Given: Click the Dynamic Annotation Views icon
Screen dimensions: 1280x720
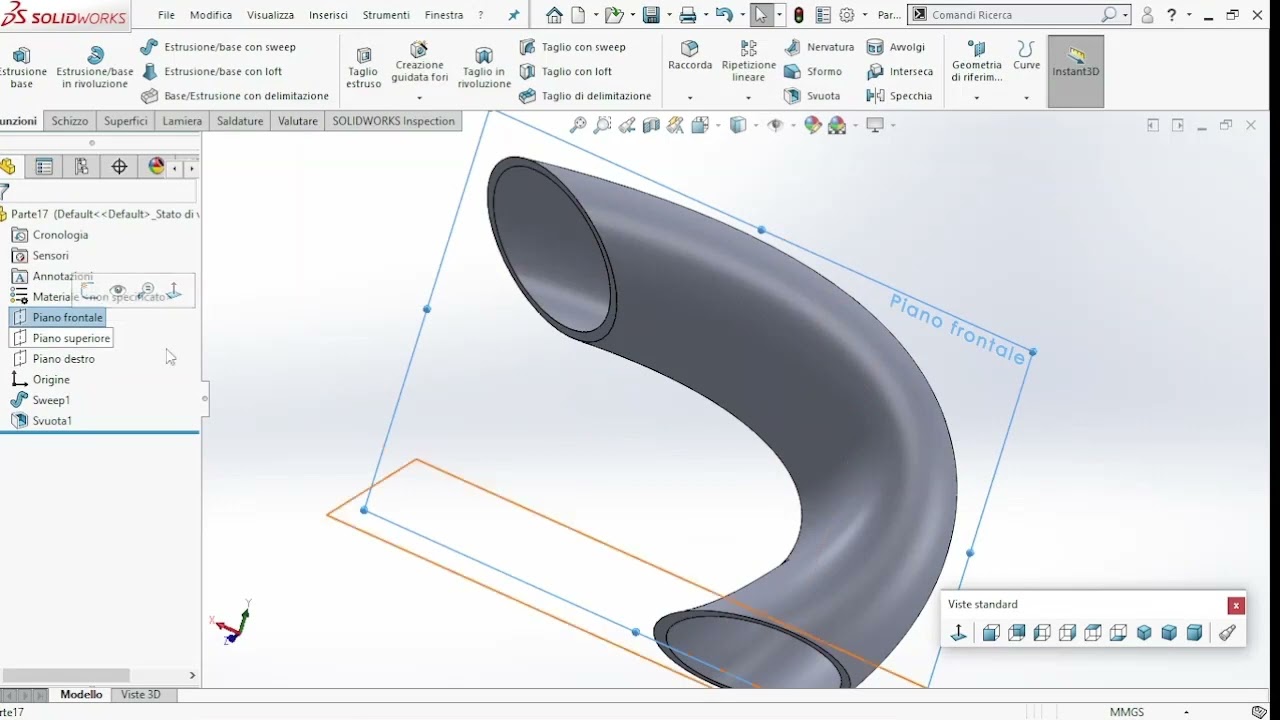Looking at the screenshot, I should [x=676, y=125].
